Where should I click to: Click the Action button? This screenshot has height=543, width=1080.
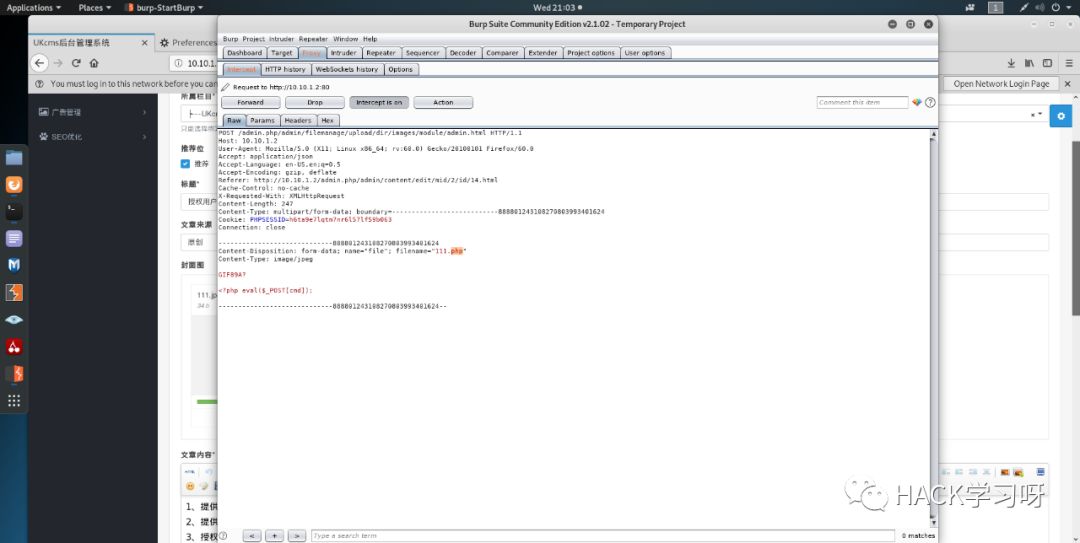(444, 103)
